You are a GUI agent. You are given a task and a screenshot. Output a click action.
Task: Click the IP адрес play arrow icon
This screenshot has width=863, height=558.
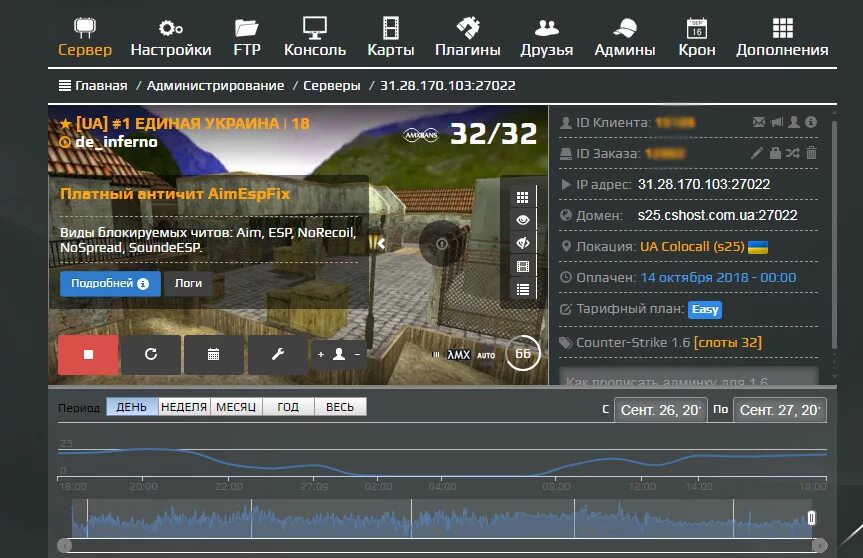coord(566,184)
